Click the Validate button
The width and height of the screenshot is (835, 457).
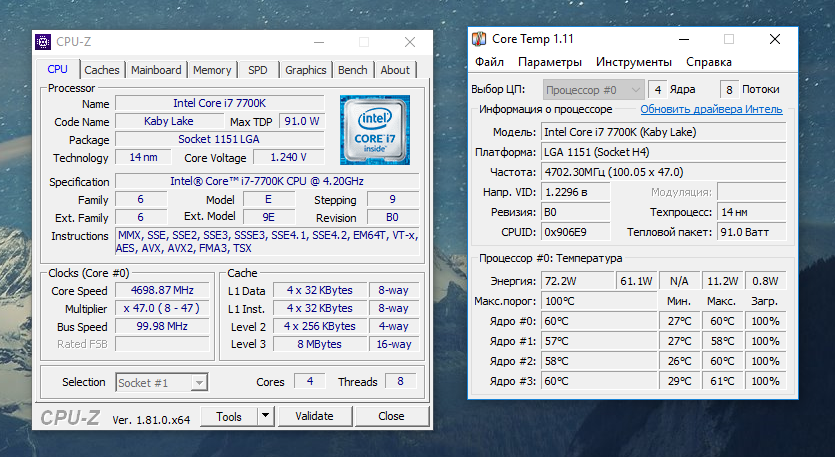pyautogui.click(x=315, y=416)
